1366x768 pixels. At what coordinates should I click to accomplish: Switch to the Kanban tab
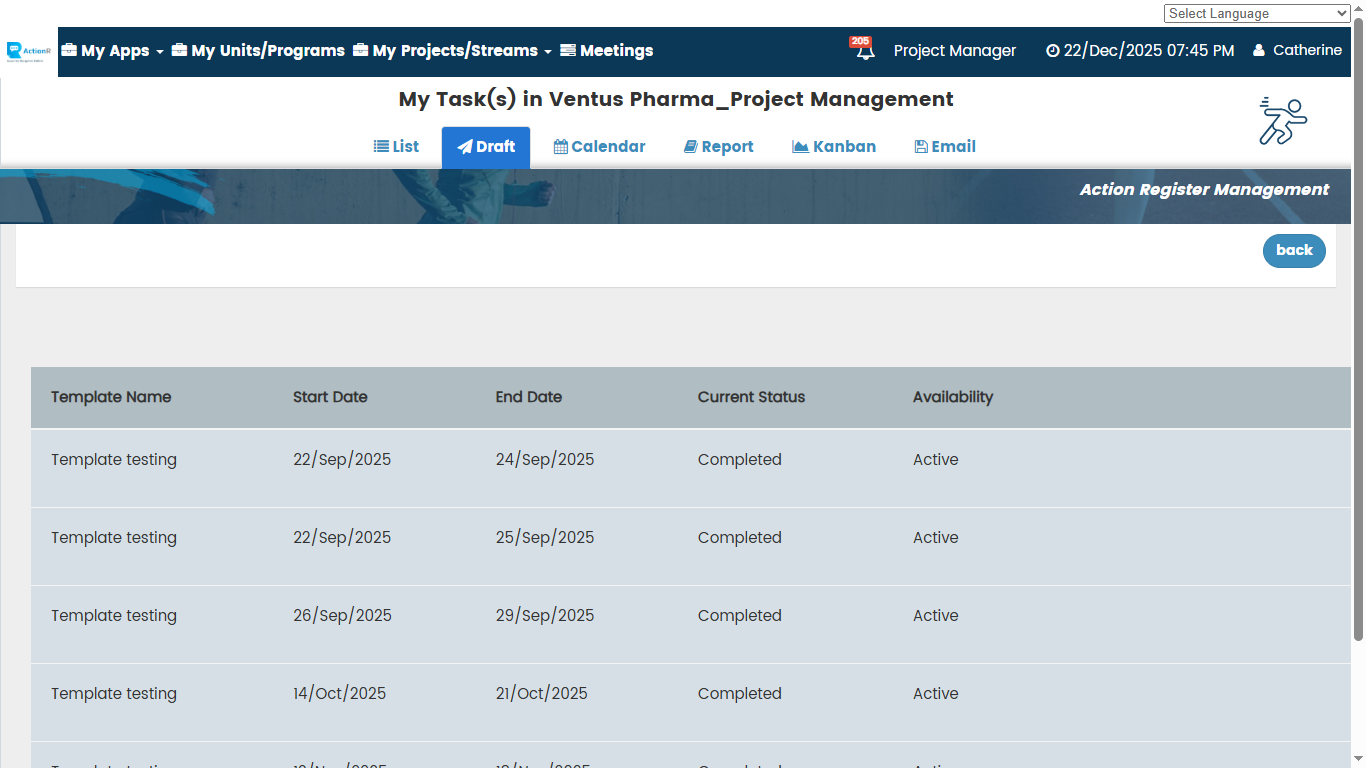[x=834, y=147]
